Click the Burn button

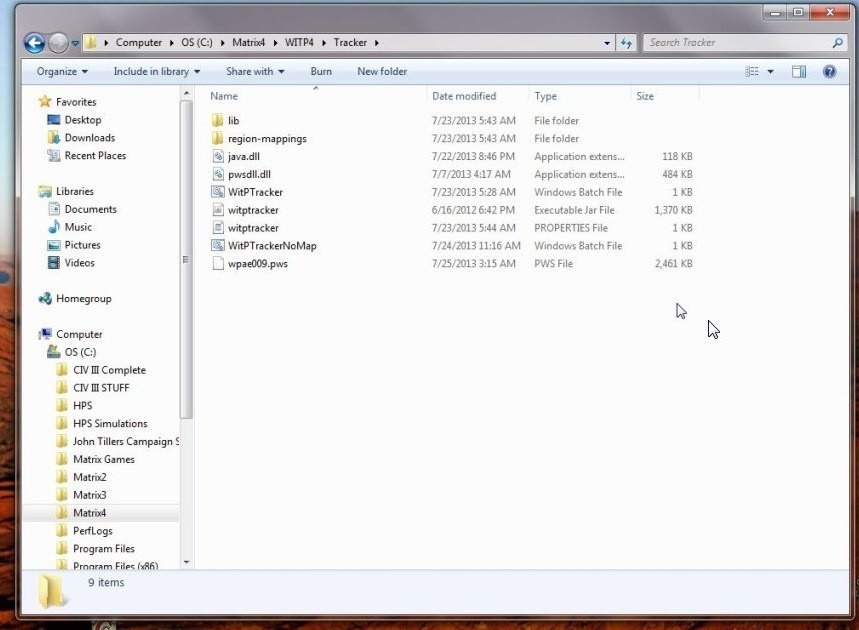click(x=321, y=72)
